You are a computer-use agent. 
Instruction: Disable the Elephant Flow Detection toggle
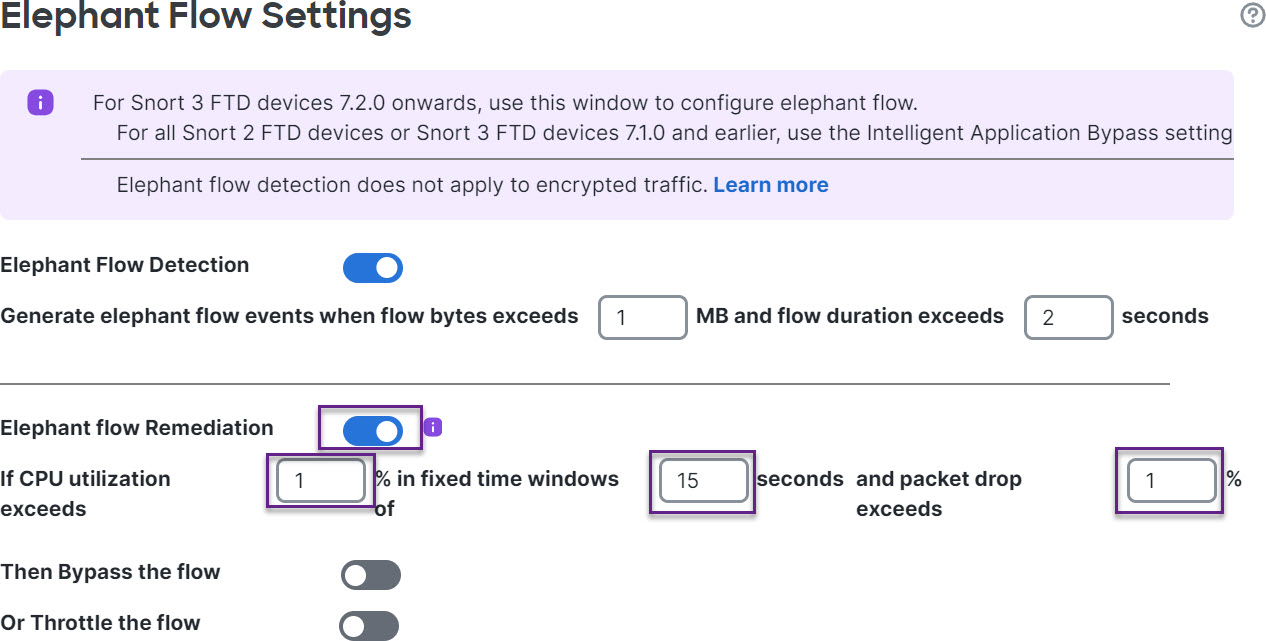372,267
